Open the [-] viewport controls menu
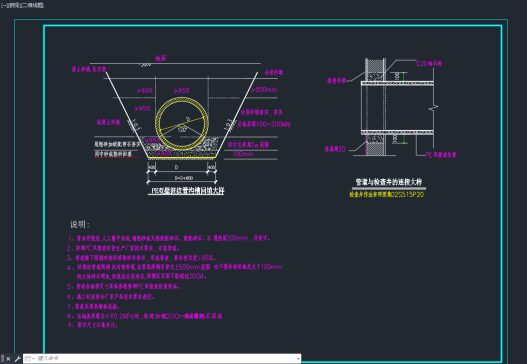Viewport: 527px width, 364px height. click(3, 5)
